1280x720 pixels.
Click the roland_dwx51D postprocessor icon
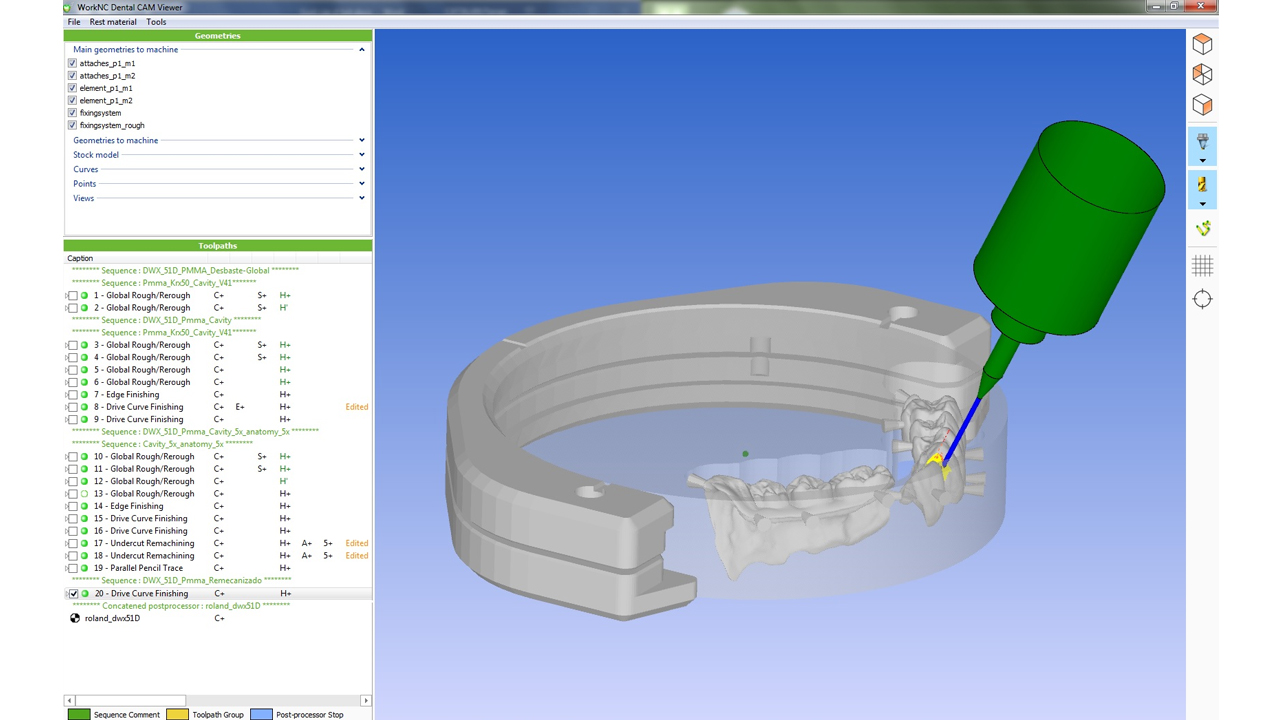[x=75, y=618]
